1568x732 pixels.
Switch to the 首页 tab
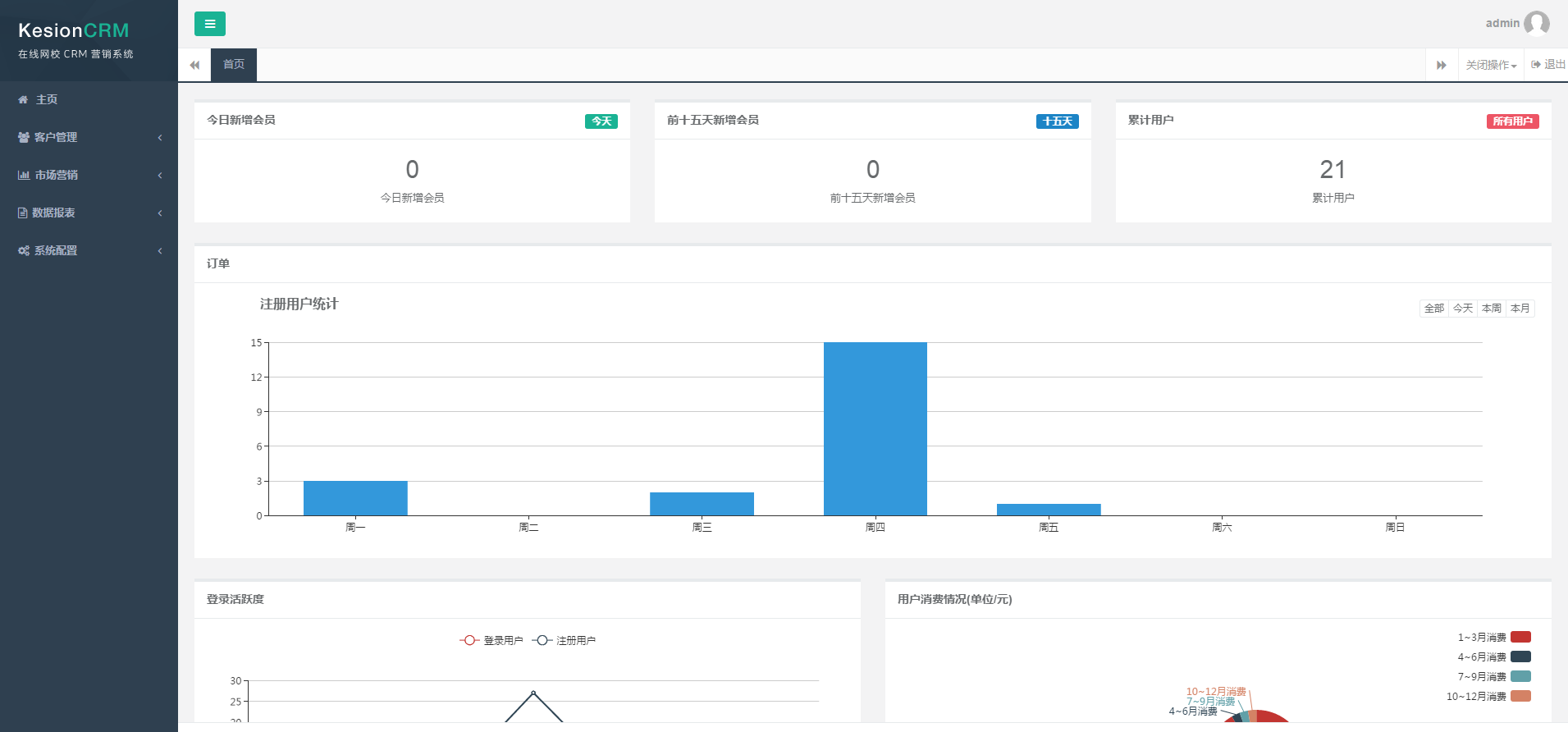pyautogui.click(x=234, y=65)
